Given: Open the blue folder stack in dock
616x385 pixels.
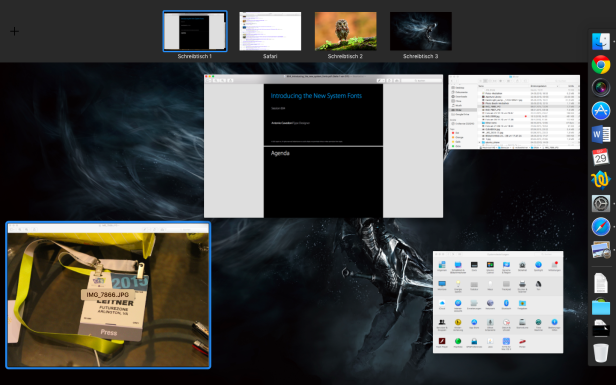Looking at the screenshot, I should [x=601, y=306].
